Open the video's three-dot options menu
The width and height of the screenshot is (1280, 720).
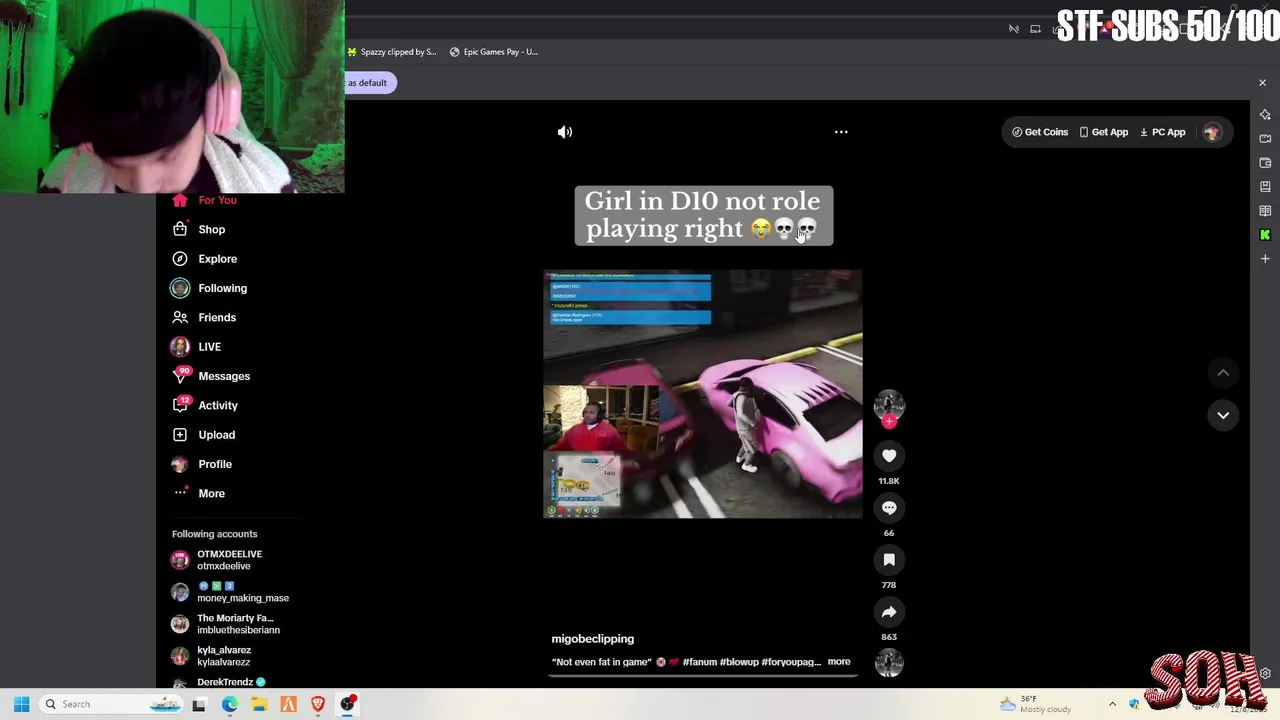pyautogui.click(x=841, y=132)
